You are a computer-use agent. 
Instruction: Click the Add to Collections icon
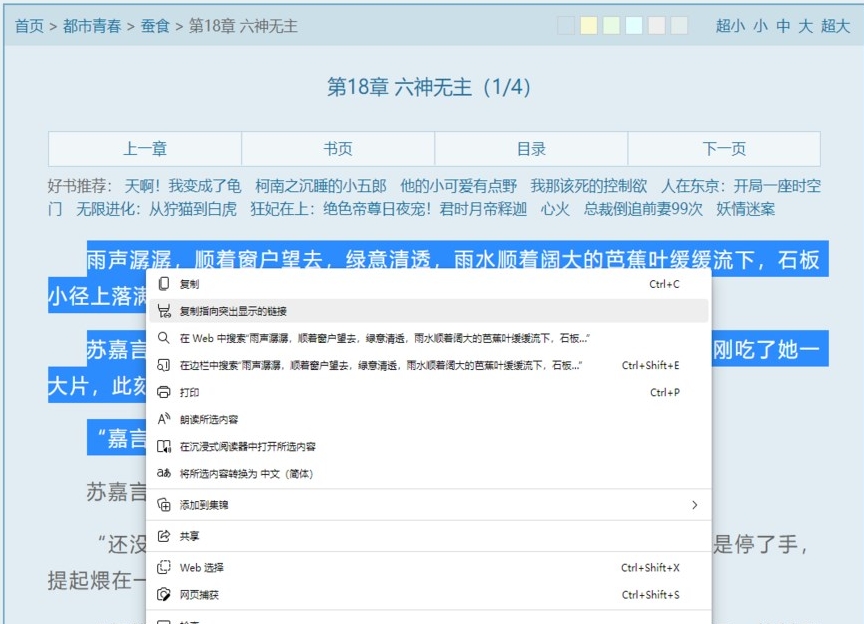[163, 504]
